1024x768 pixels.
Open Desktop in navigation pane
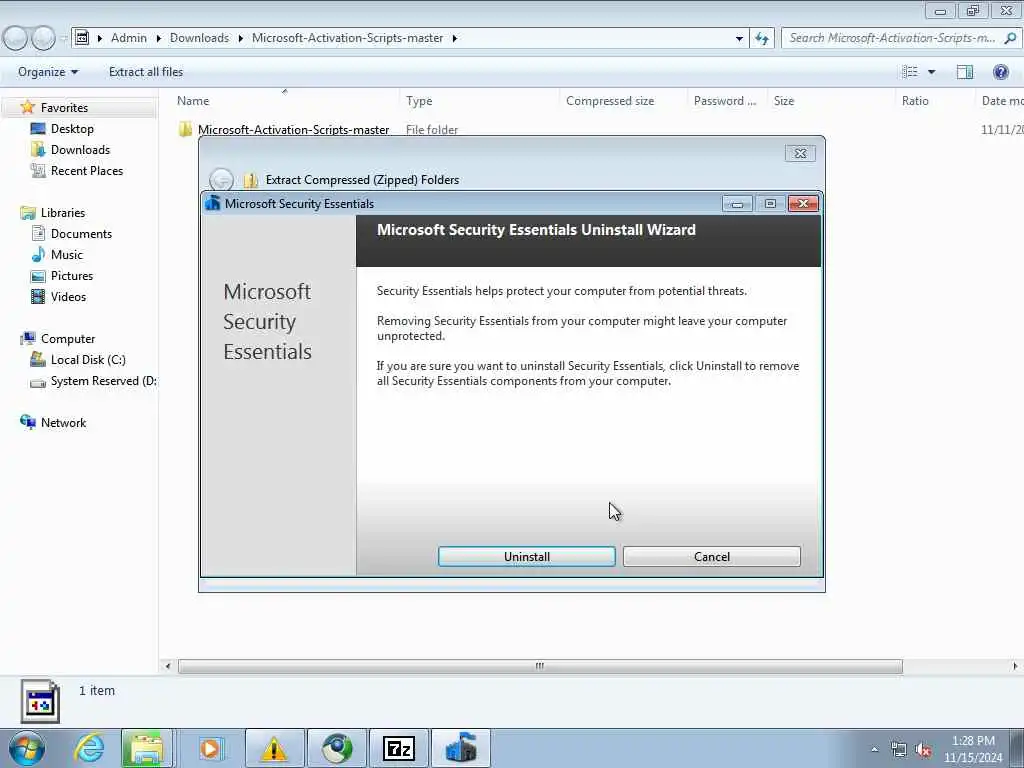(72, 129)
